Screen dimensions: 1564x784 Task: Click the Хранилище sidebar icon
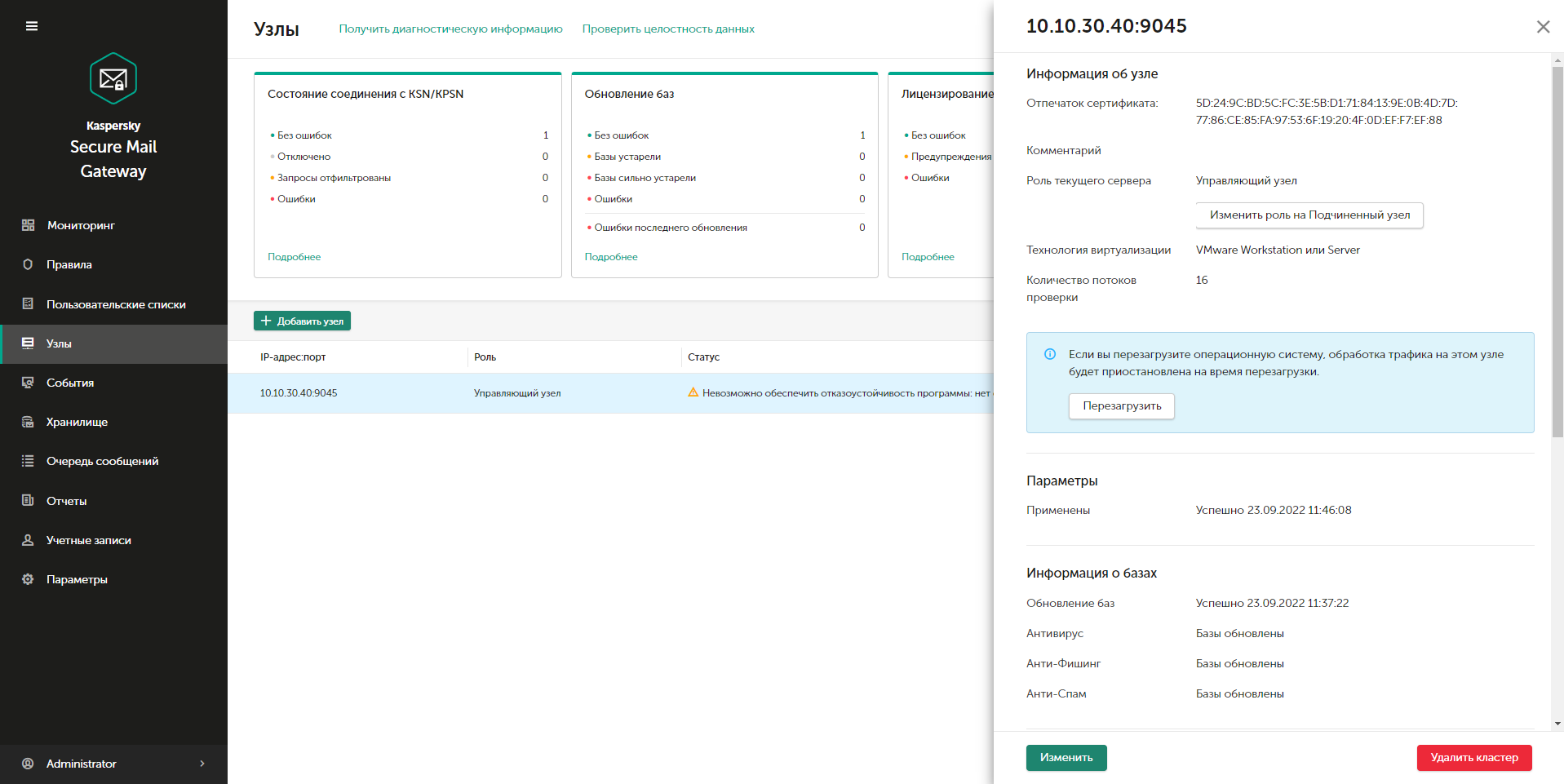click(28, 422)
